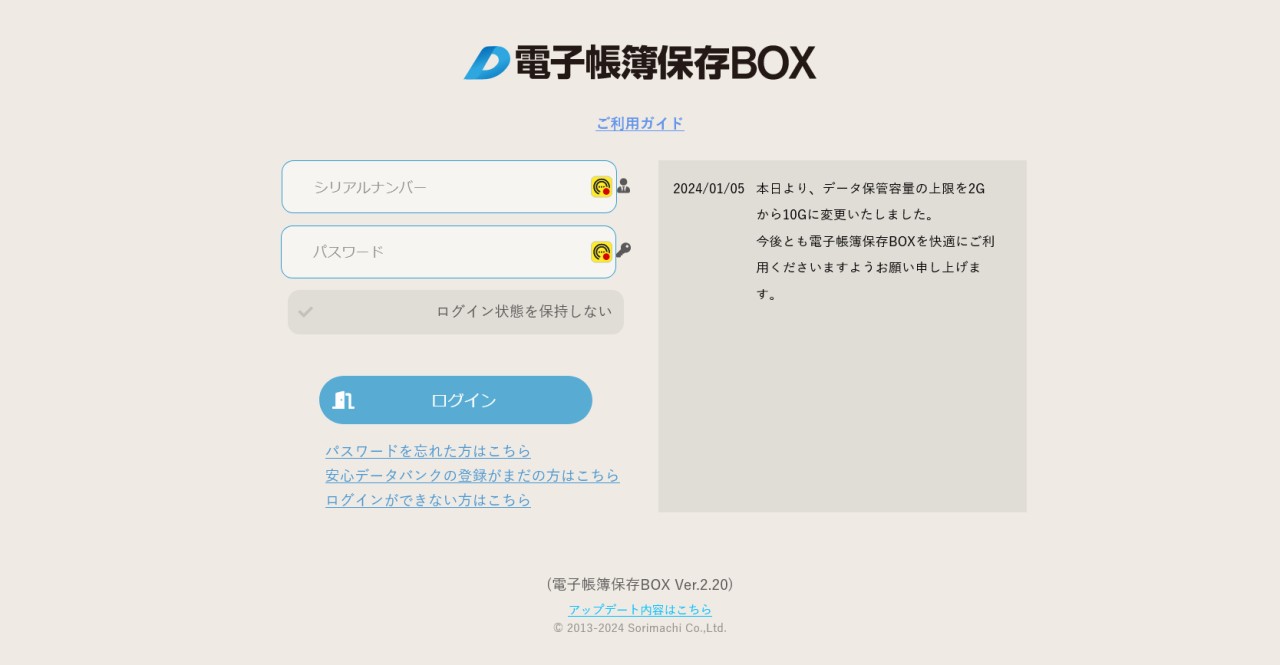This screenshot has width=1280, height=665.
Task: Focus the パスワード input field
Action: pos(440,252)
